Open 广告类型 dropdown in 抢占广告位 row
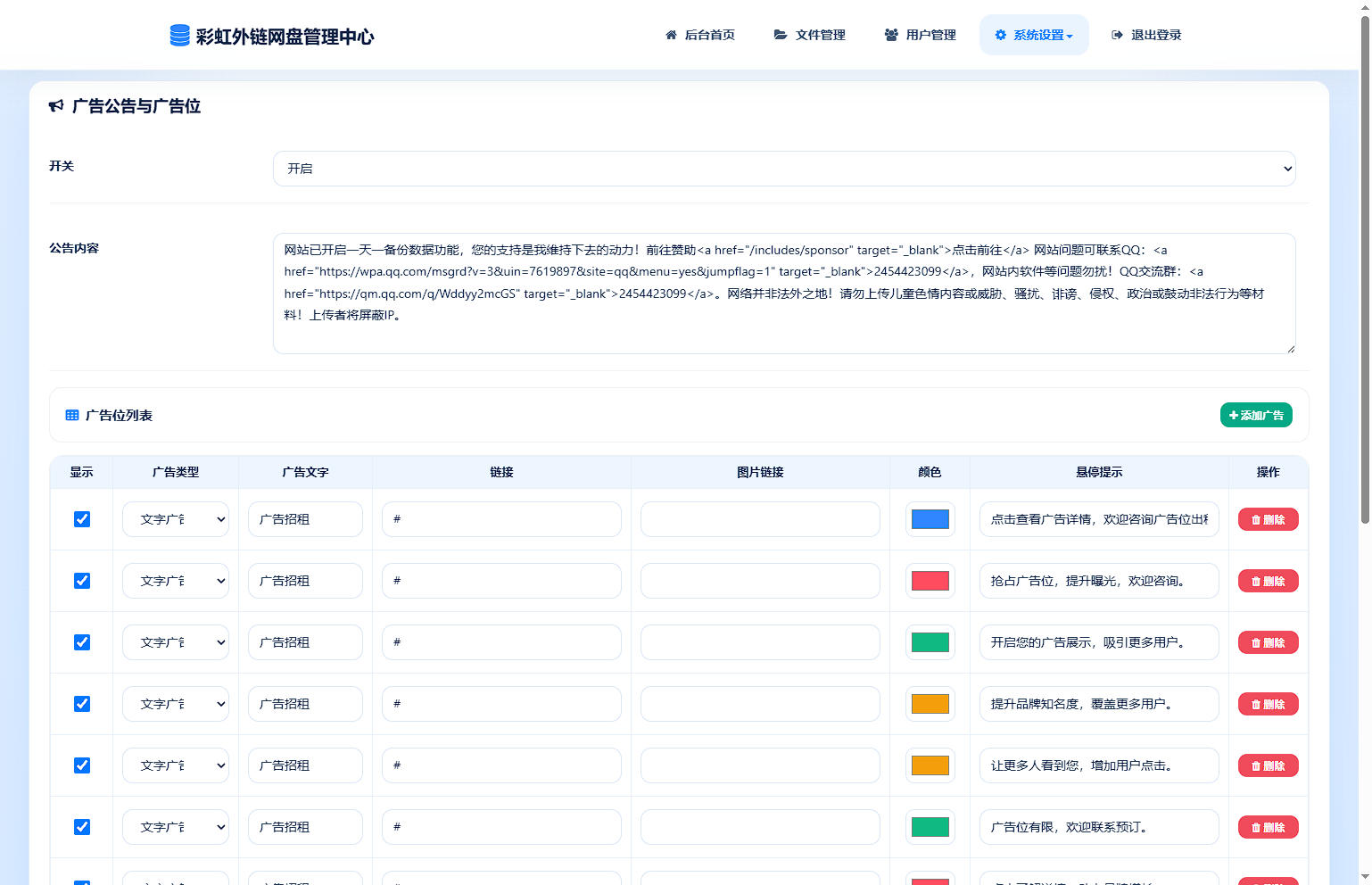Image resolution: width=1372 pixels, height=885 pixels. (x=176, y=581)
